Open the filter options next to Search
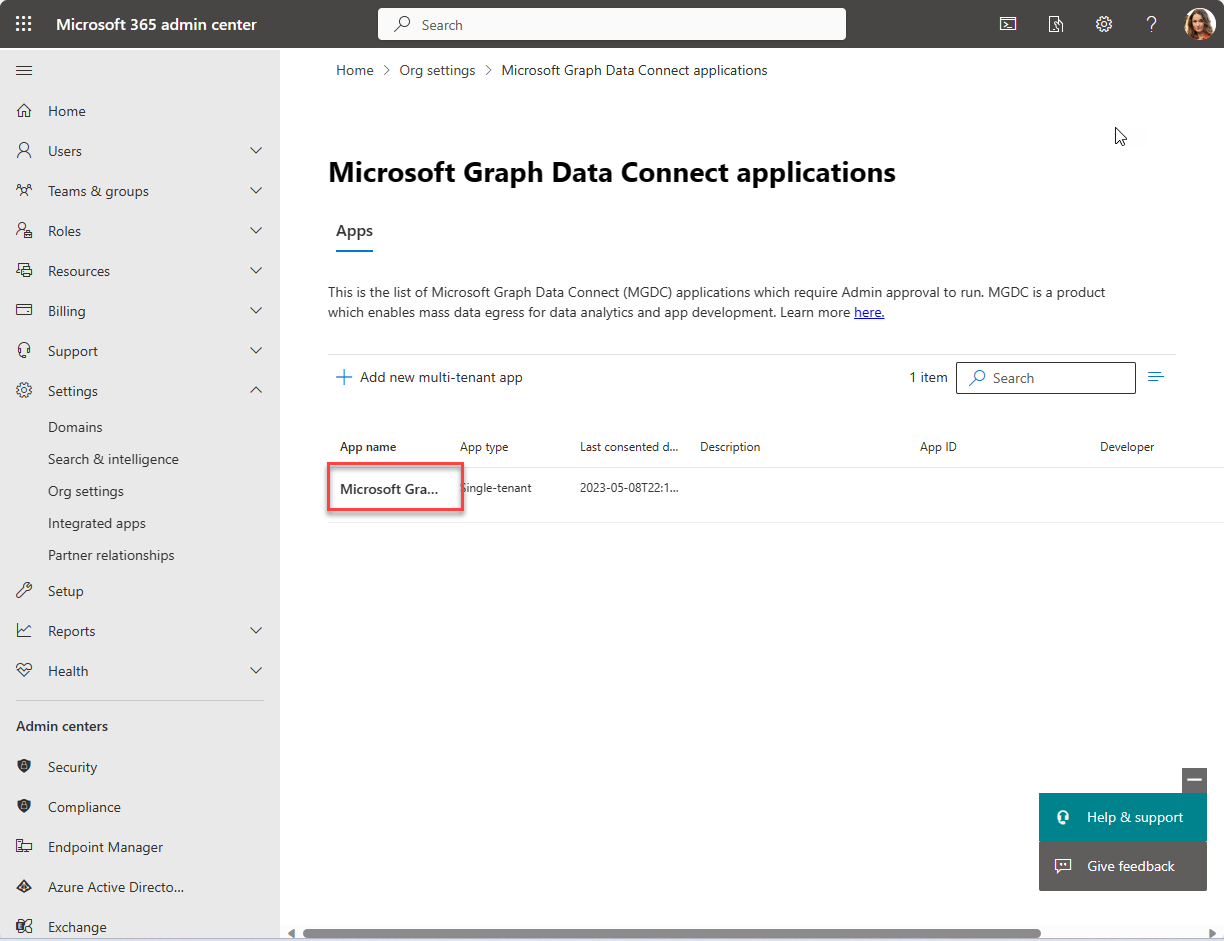The width and height of the screenshot is (1224, 941). [x=1156, y=377]
